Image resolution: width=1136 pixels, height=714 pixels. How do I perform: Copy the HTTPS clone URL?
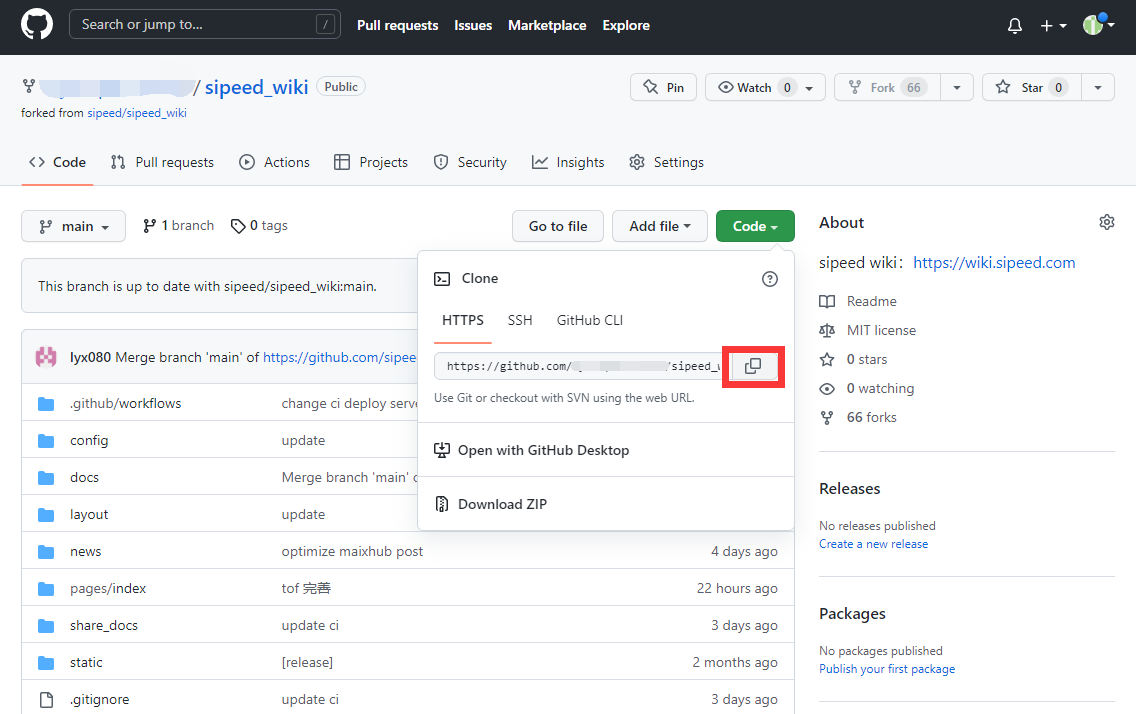(753, 366)
